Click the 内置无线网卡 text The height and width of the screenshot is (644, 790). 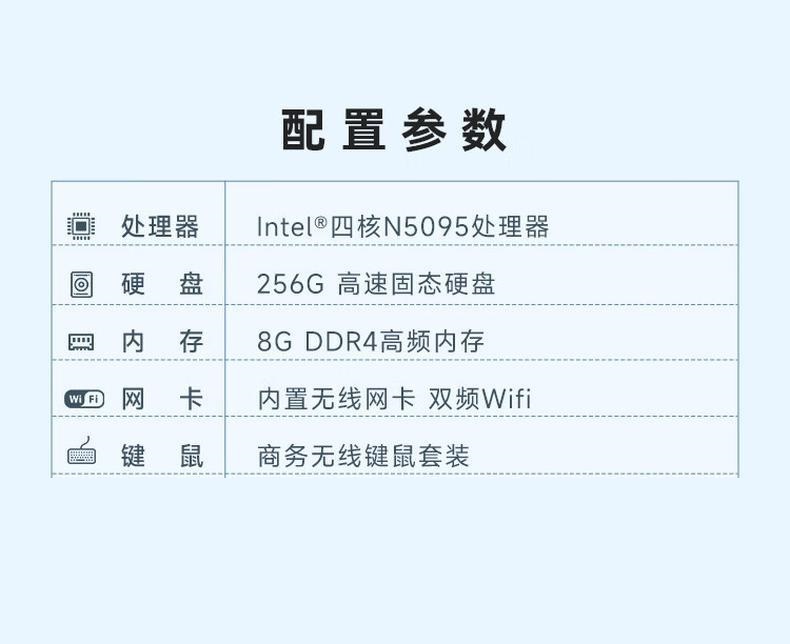(x=336, y=399)
